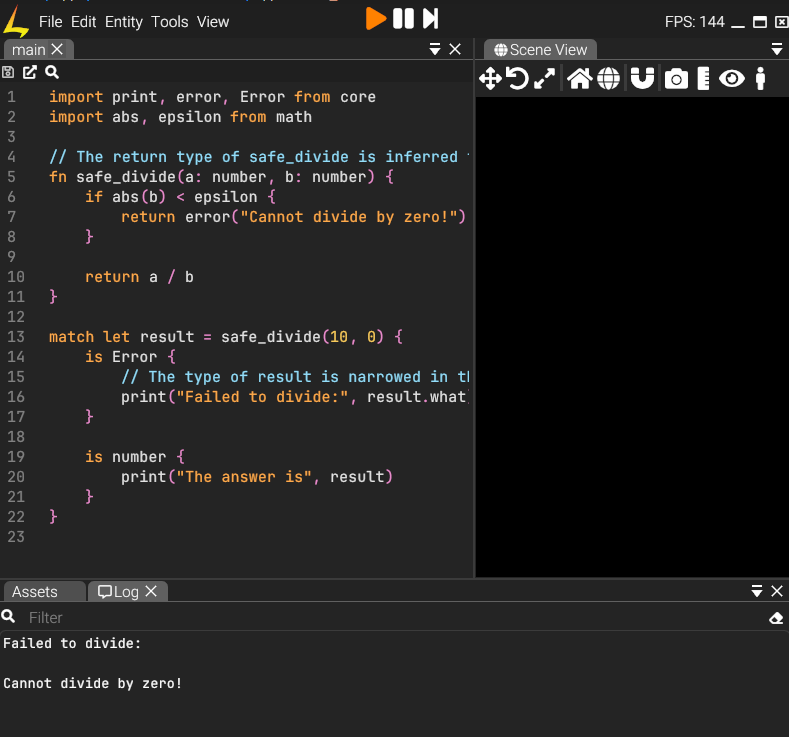Screen dimensions: 789x737
Task: Pause the running simulation
Action: [403, 19]
